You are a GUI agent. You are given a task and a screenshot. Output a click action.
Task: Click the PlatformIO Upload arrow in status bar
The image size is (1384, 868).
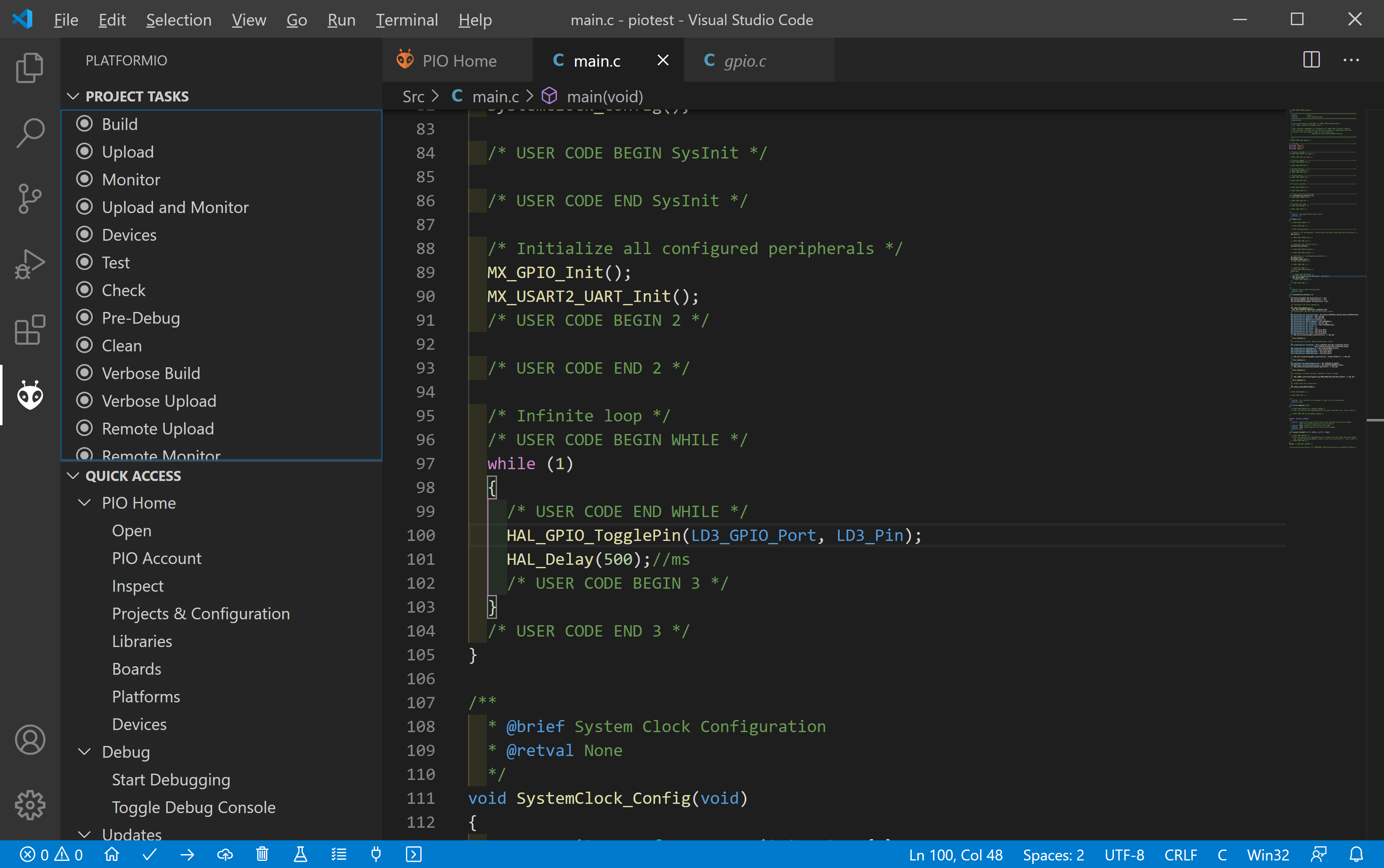[187, 854]
